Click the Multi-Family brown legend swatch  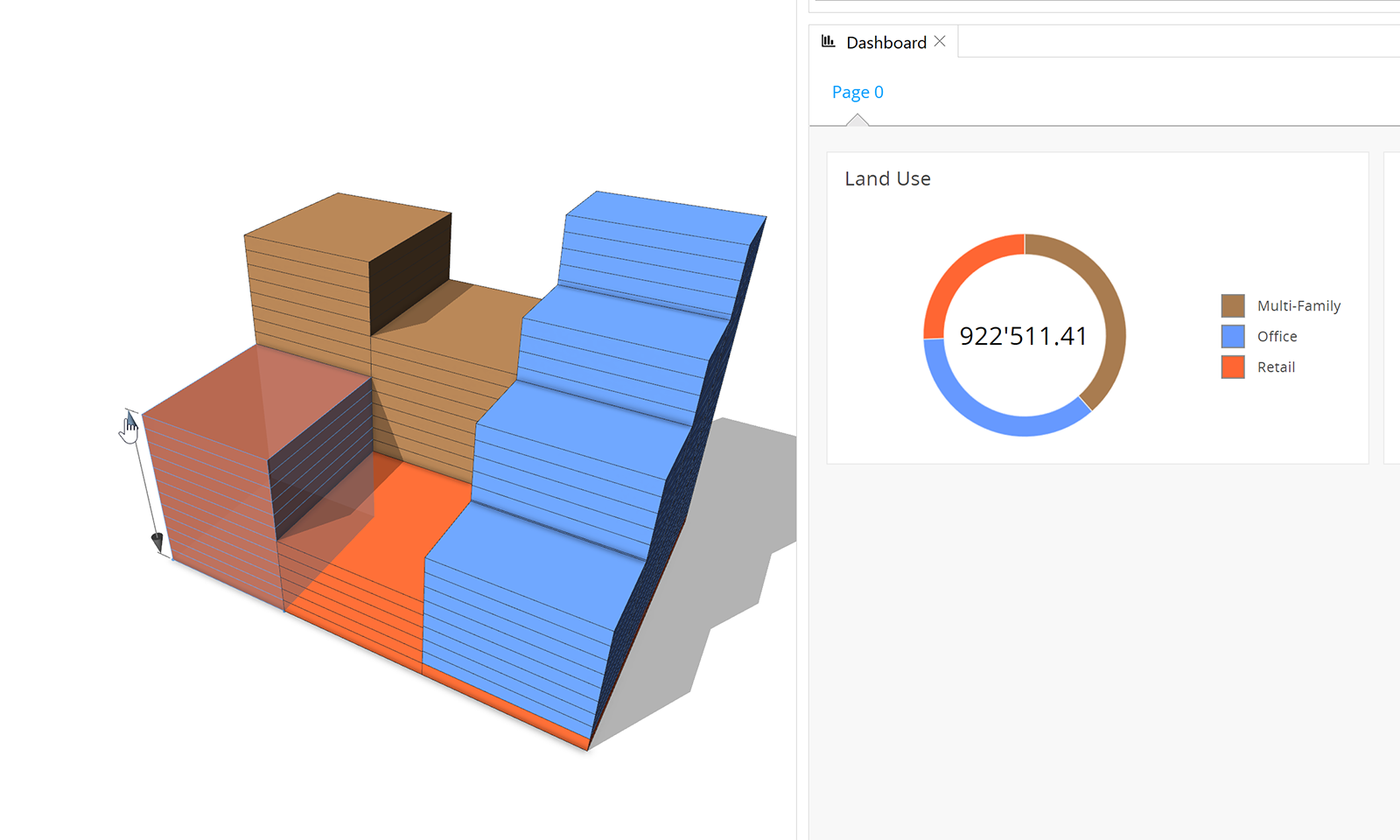1232,305
